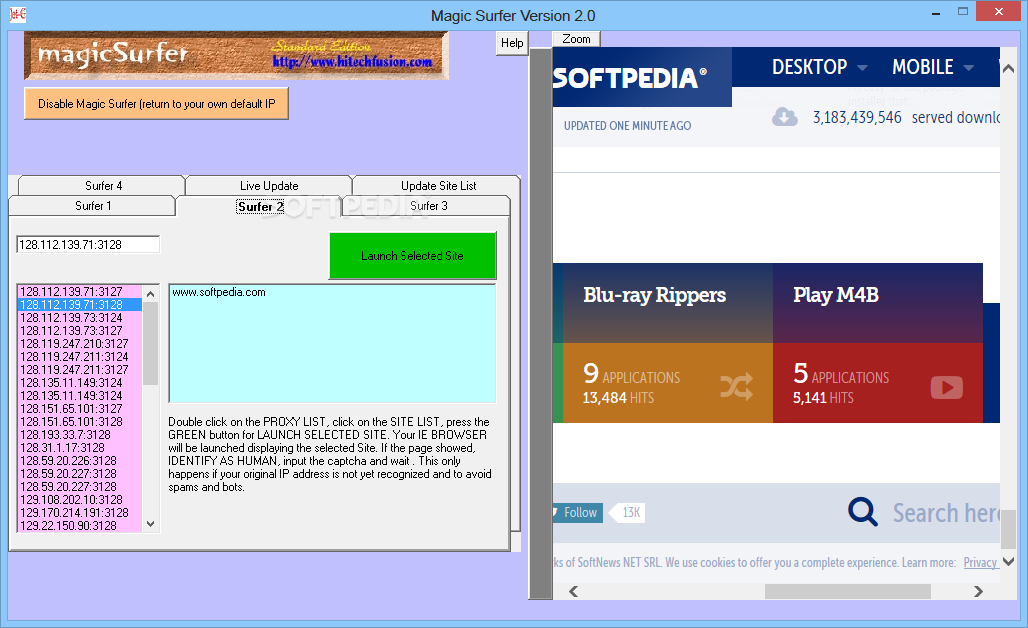Select proxy 128.119.247.211:3124
Viewport: 1028px width, 628px height.
tap(79, 357)
